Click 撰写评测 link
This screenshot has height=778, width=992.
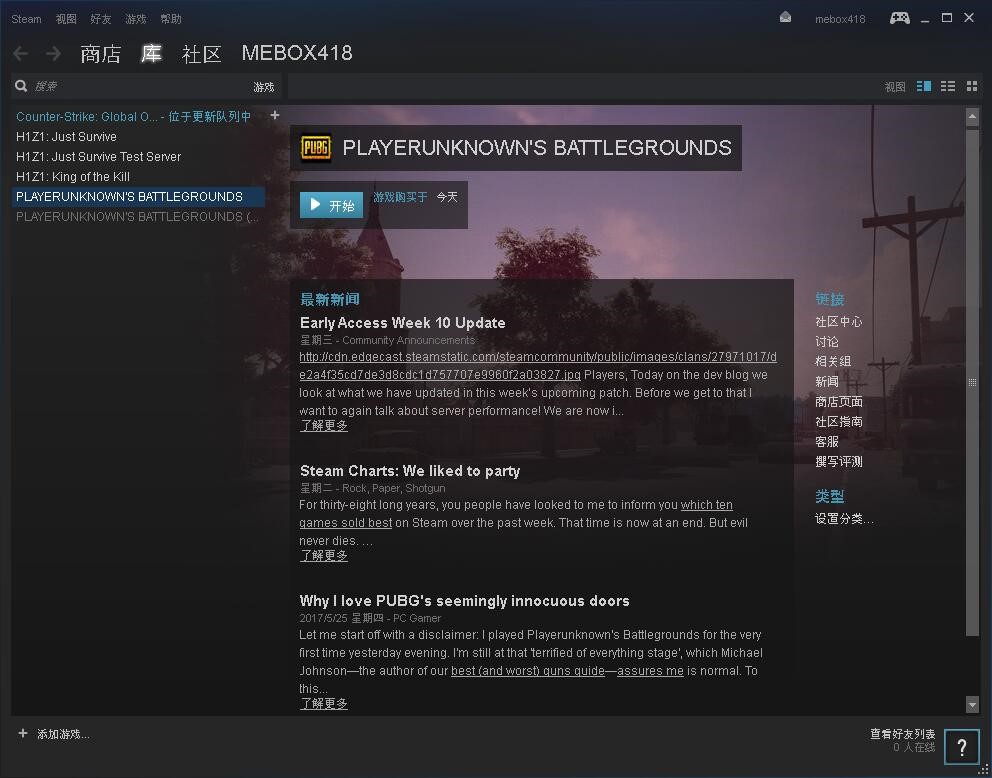tap(838, 462)
